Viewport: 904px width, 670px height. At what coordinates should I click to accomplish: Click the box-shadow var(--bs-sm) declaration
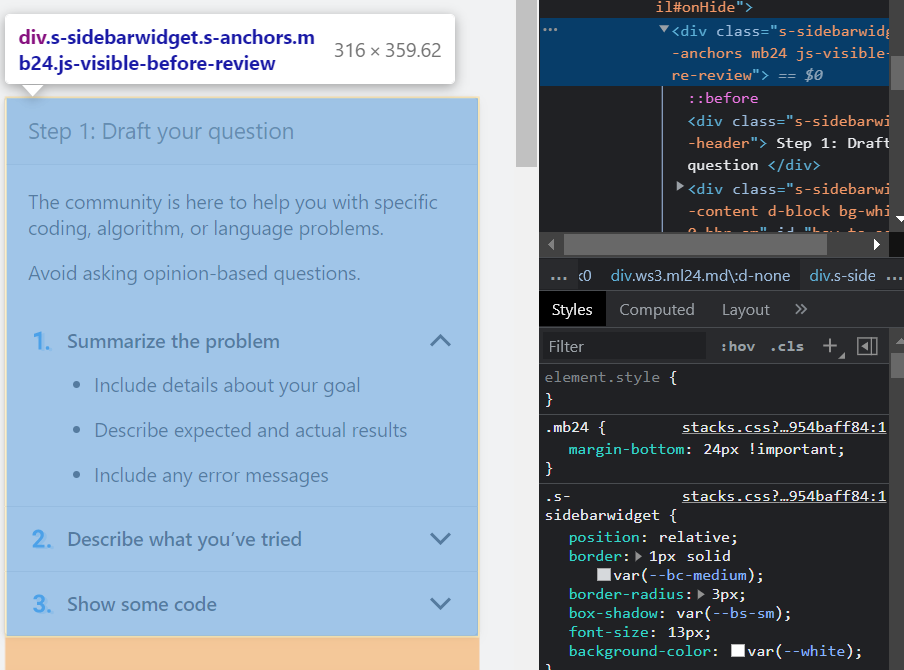pyautogui.click(x=680, y=613)
